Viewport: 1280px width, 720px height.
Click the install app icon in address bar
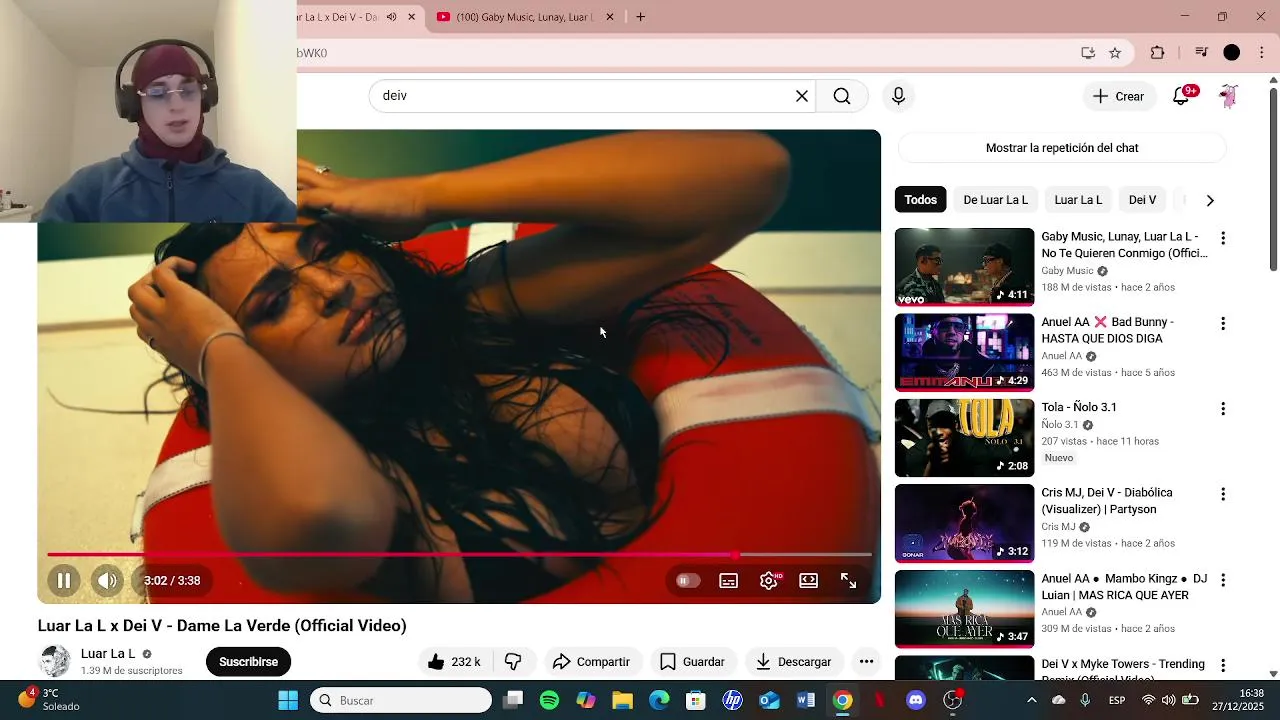pos(1088,53)
